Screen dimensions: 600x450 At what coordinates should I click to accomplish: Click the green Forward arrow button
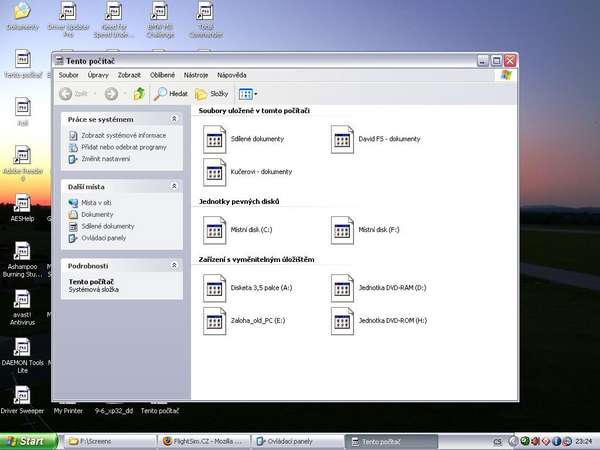click(x=111, y=94)
